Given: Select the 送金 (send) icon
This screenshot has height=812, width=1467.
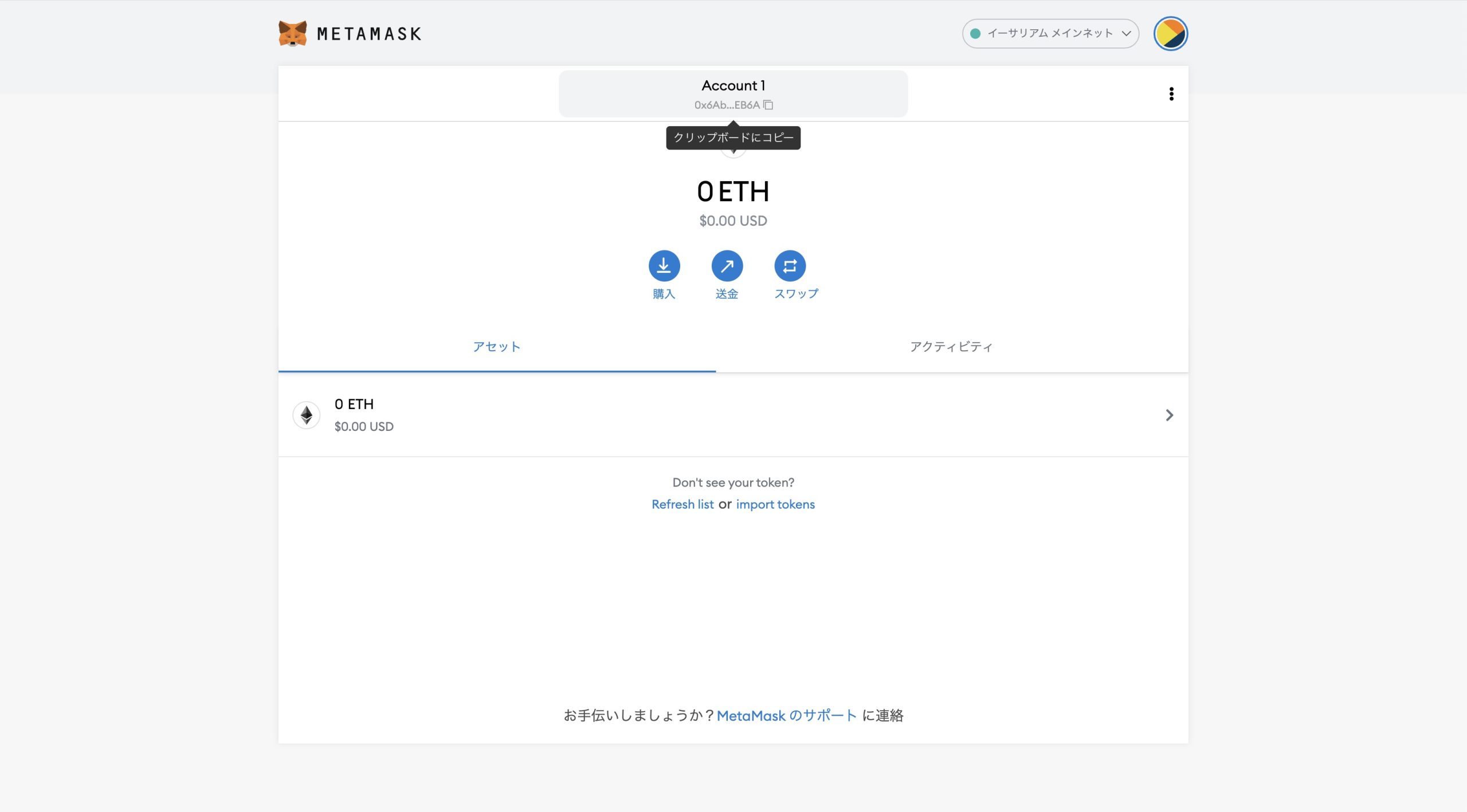Looking at the screenshot, I should pos(728,265).
